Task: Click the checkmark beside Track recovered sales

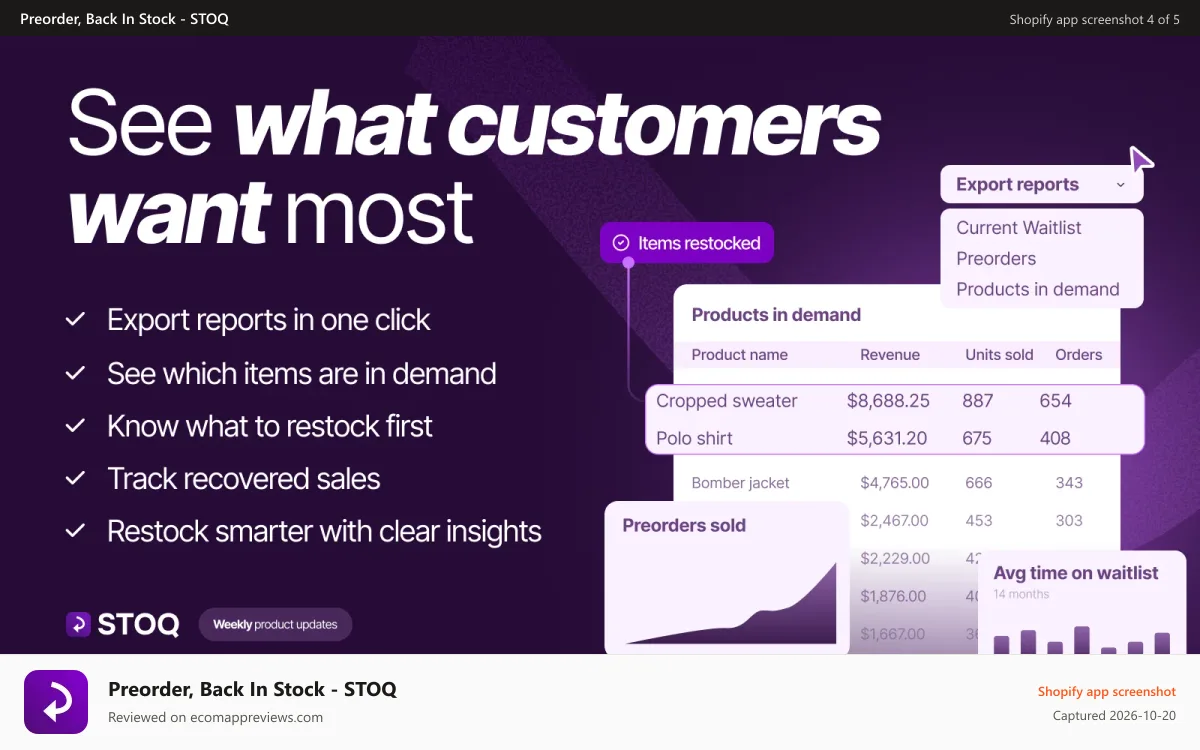Action: click(x=75, y=479)
